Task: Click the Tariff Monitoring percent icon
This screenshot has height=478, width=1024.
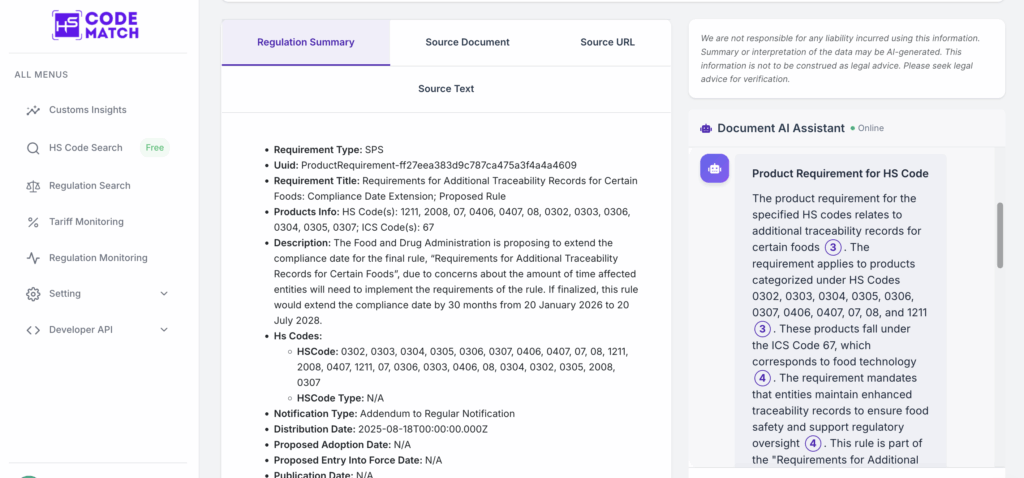Action: coord(33,222)
